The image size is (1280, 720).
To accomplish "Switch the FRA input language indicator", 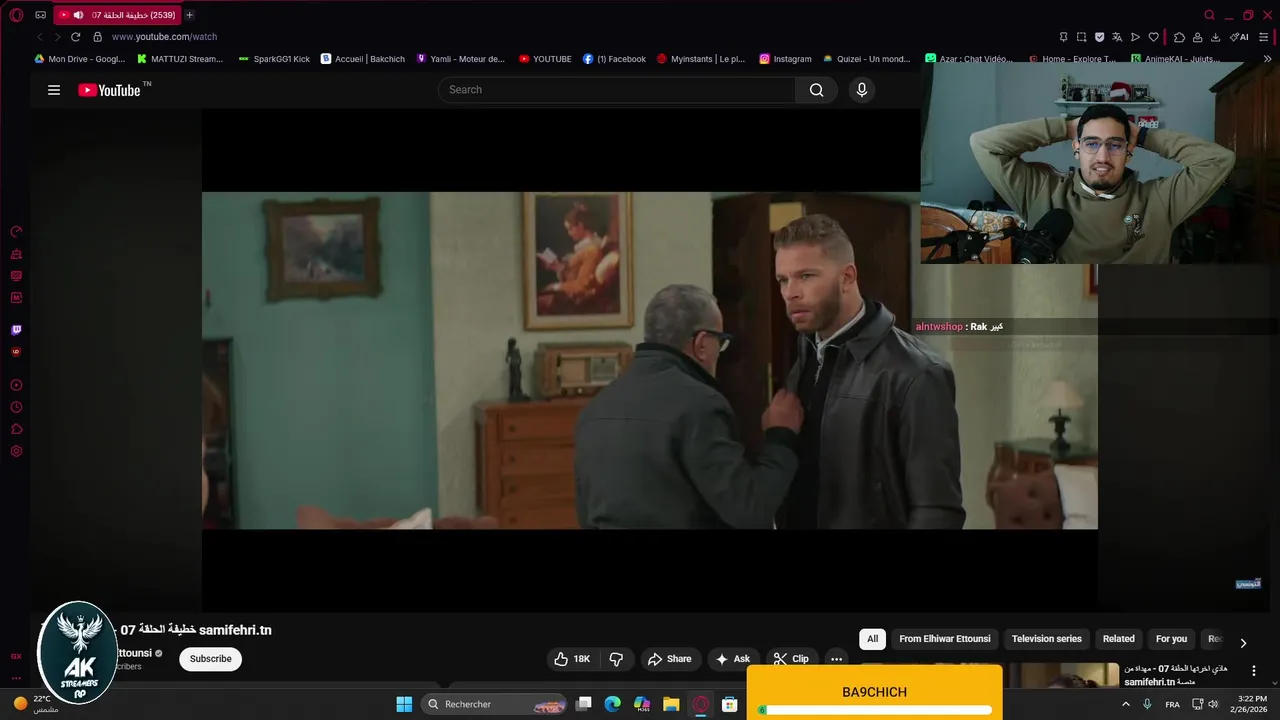I will (x=1172, y=704).
